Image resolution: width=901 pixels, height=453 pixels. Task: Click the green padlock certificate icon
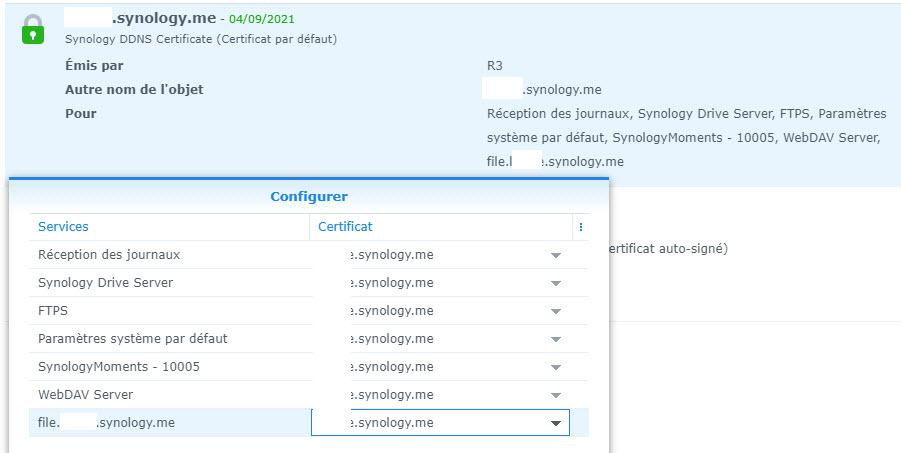coord(33,29)
